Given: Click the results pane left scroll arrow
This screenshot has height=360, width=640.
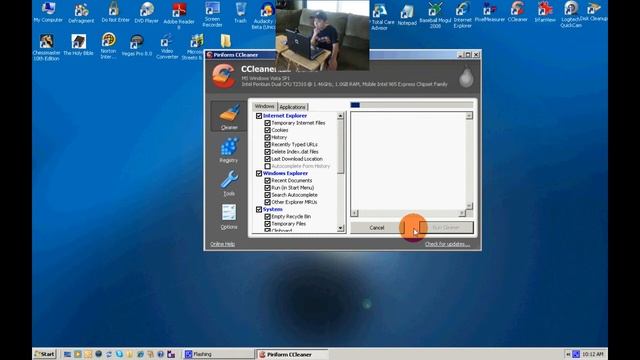Looking at the screenshot, I should click(x=354, y=213).
